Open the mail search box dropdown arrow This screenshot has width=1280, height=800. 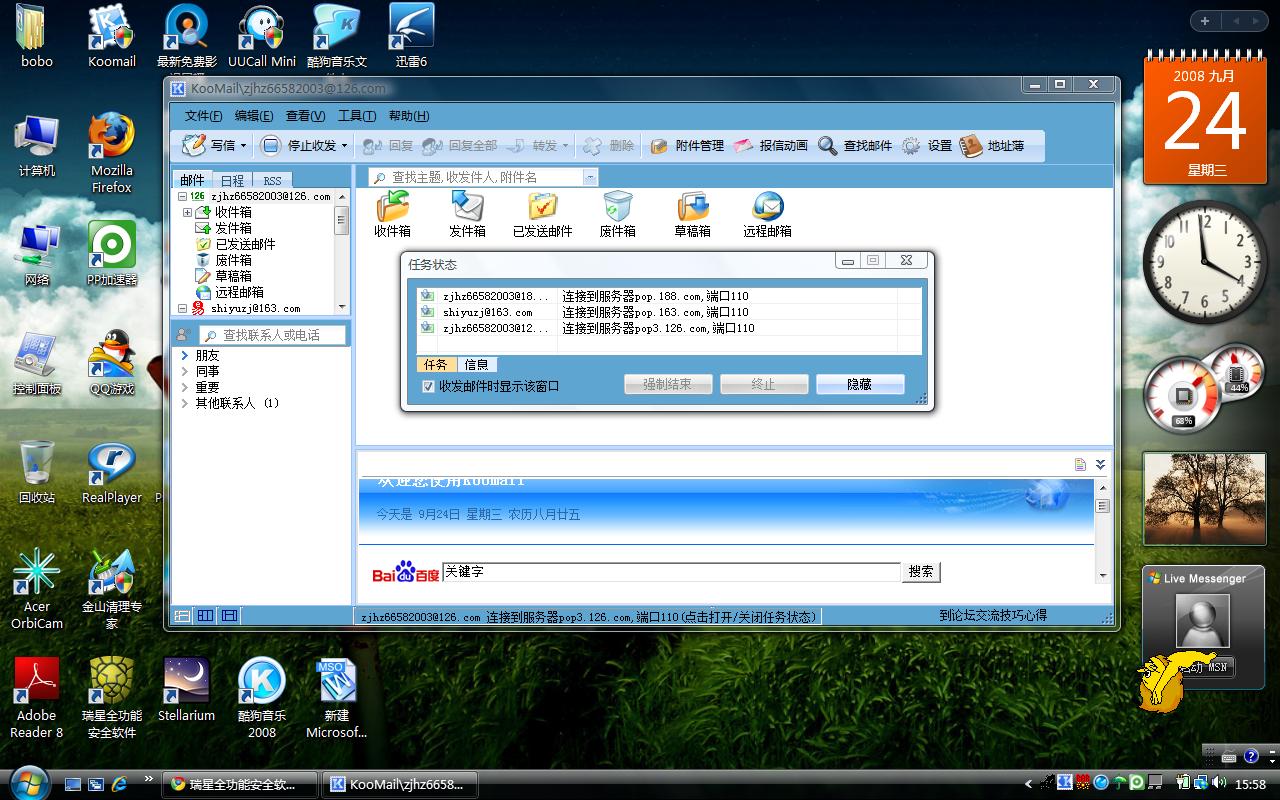(589, 177)
